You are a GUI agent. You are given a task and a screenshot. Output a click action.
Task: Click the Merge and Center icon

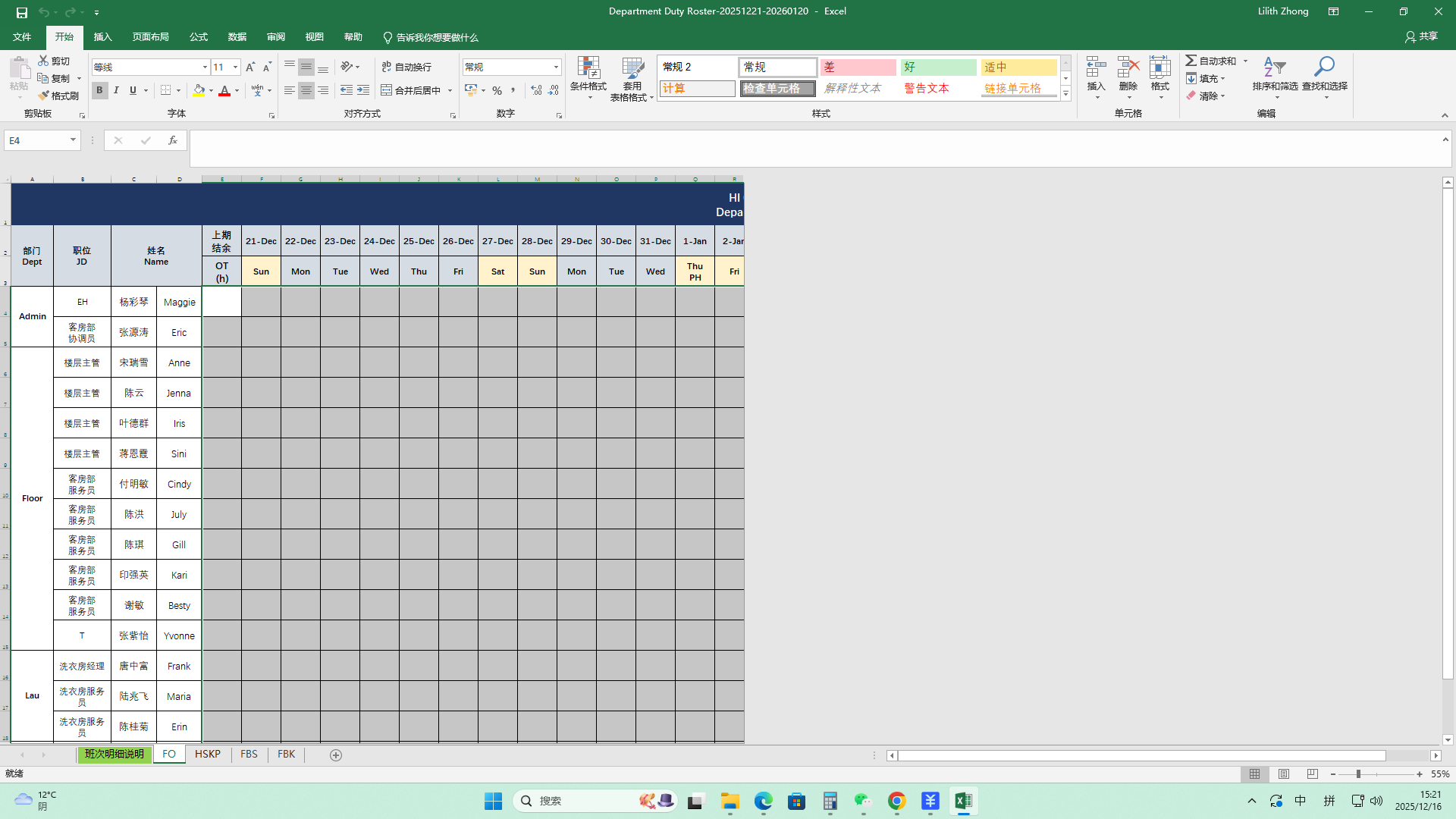pyautogui.click(x=387, y=90)
